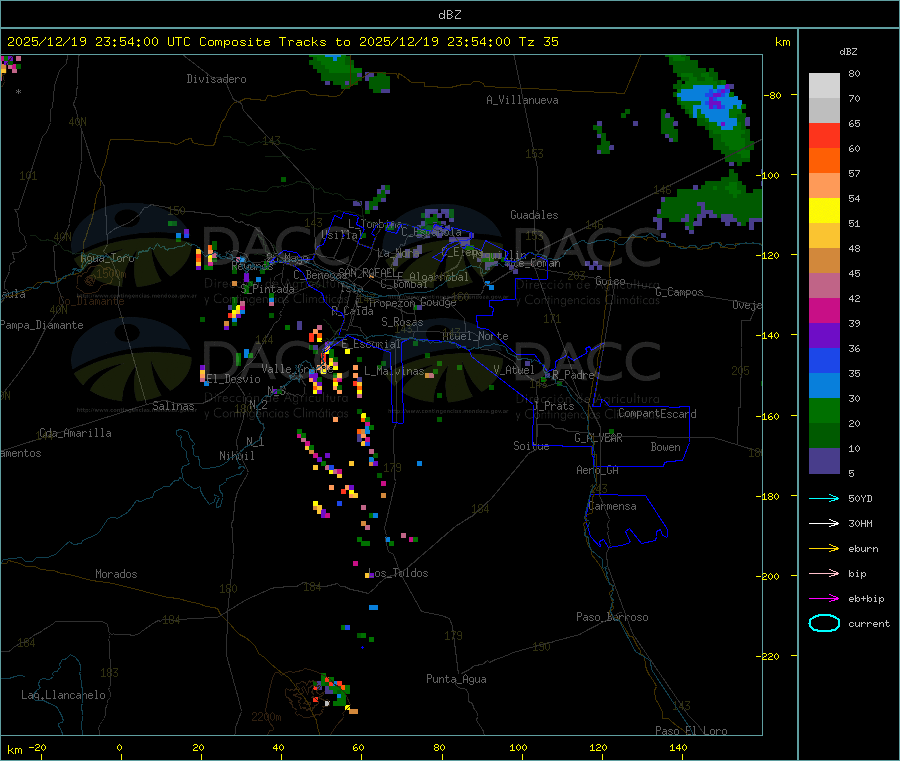Screen dimensions: 900x761
Task: Click the 'Bowen' map label
Action: pos(665,447)
